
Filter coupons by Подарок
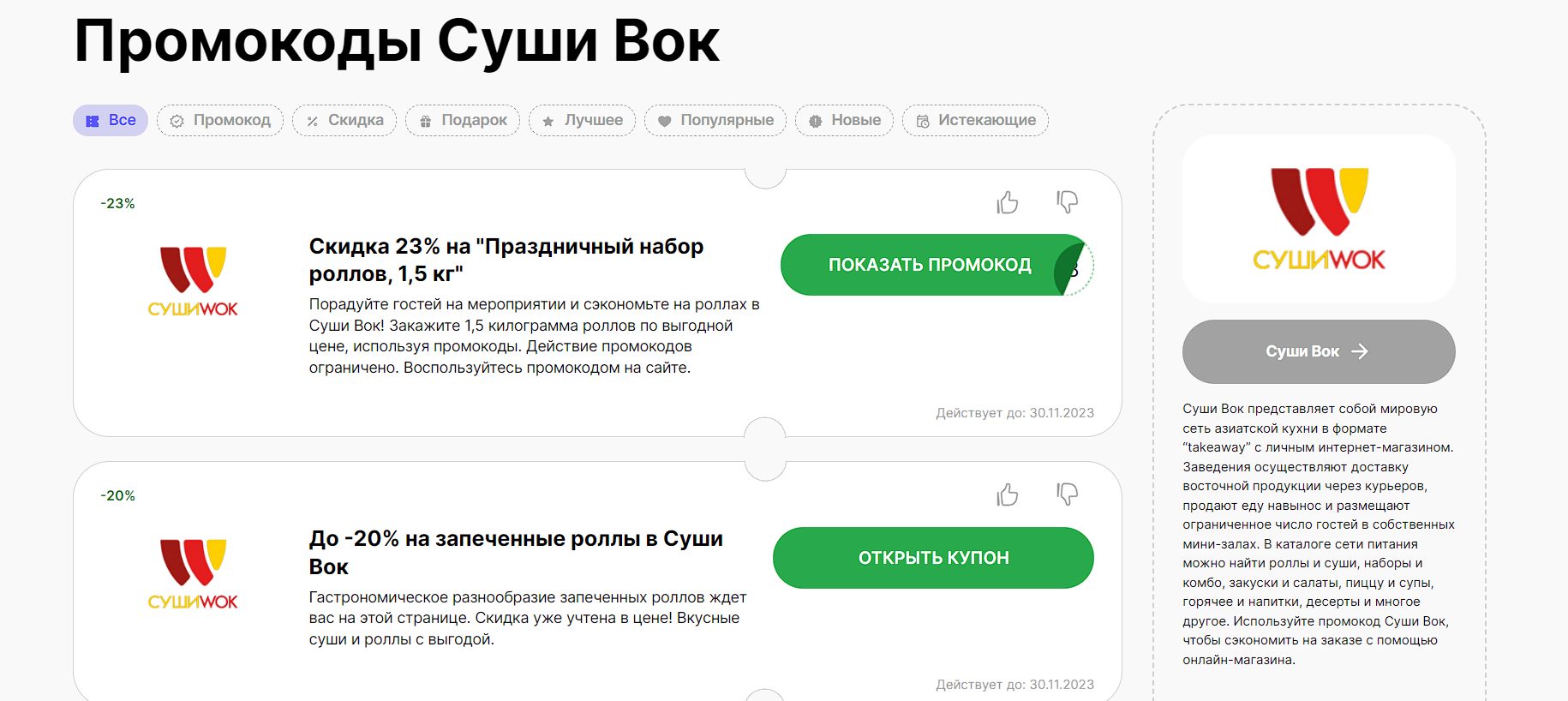tap(463, 120)
